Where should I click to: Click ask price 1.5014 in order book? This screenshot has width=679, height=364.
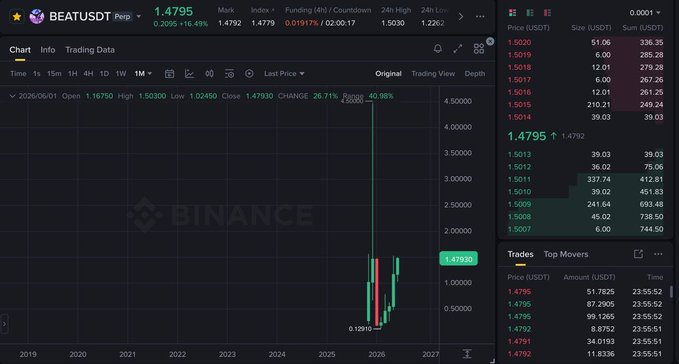click(x=519, y=117)
